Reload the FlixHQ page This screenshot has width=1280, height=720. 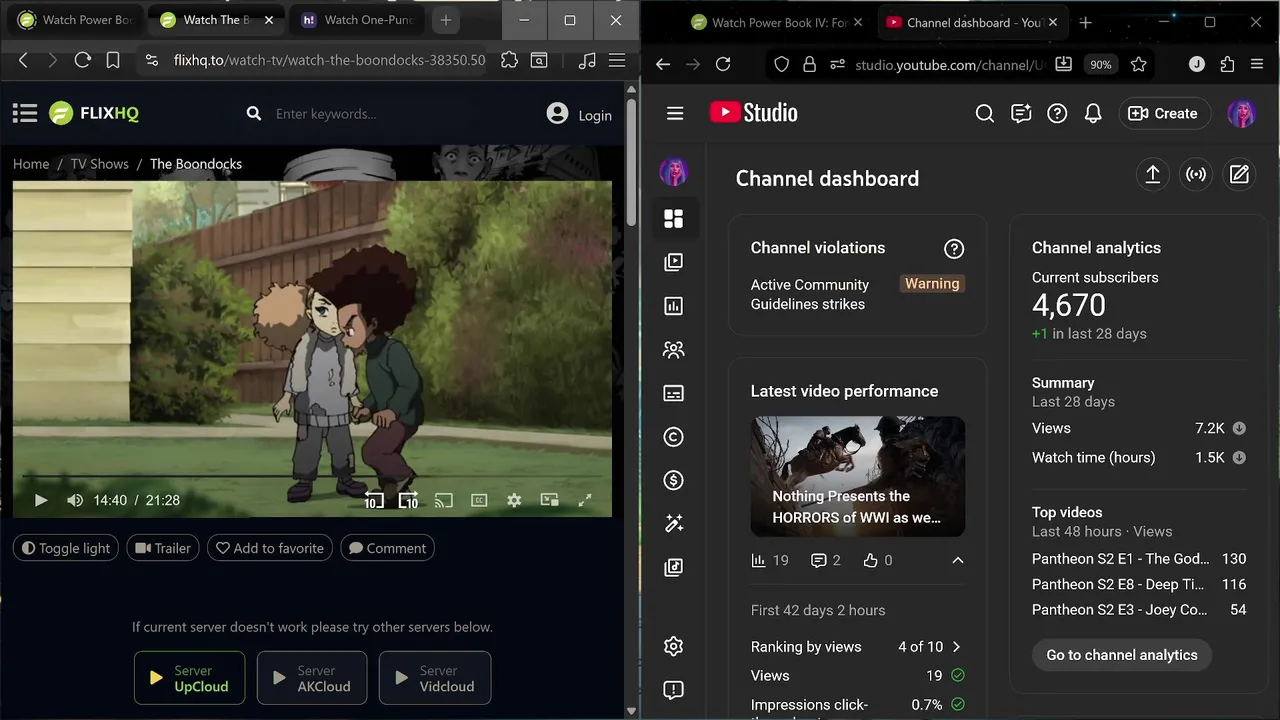83,61
